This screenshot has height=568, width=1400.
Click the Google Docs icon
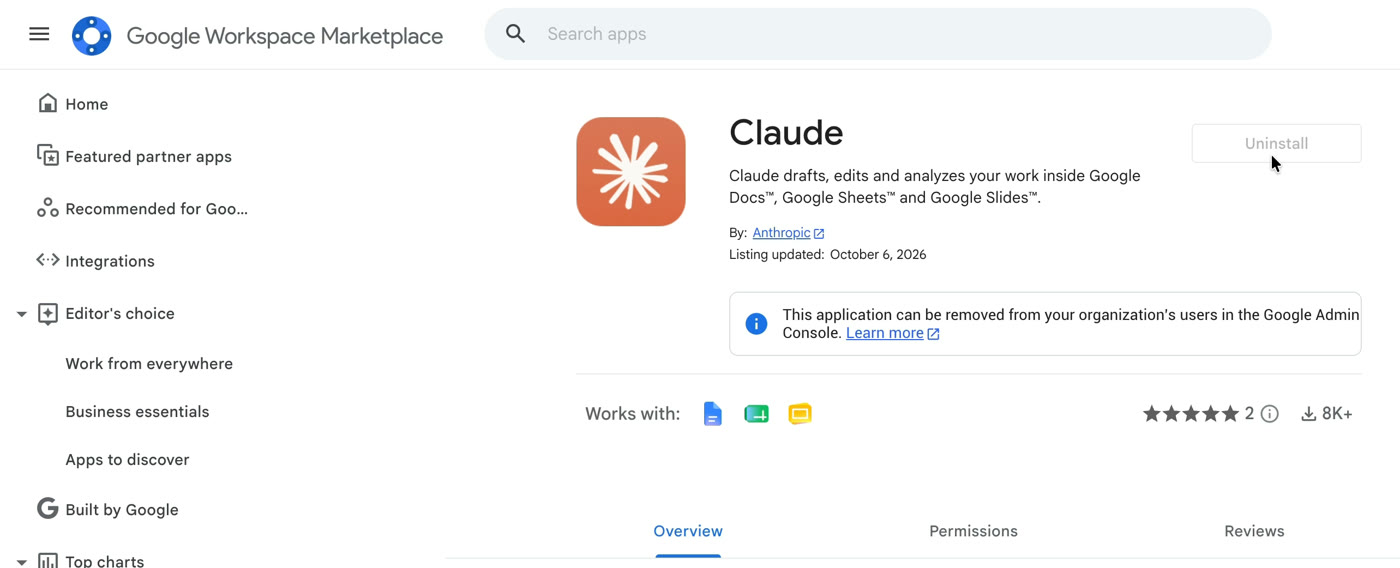coord(712,413)
